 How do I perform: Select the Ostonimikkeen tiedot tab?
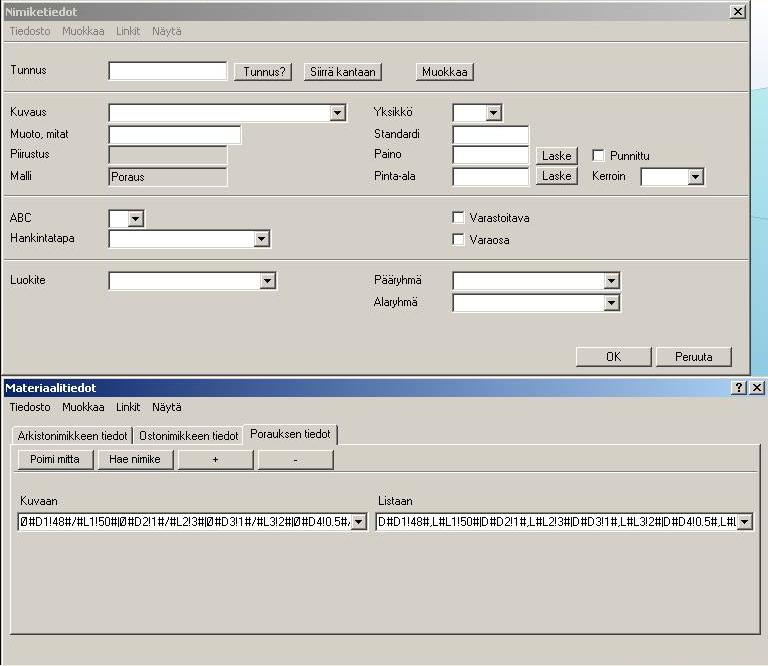pyautogui.click(x=189, y=436)
